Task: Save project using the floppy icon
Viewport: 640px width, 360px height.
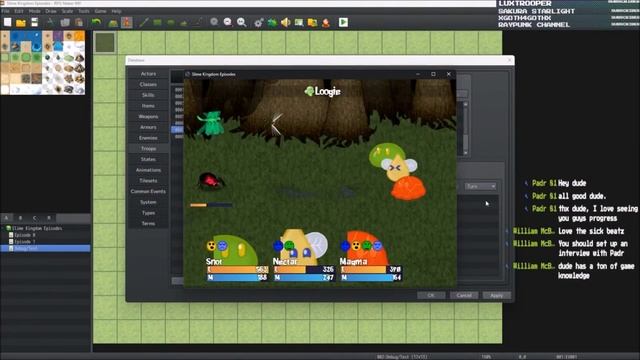Action: pos(35,22)
